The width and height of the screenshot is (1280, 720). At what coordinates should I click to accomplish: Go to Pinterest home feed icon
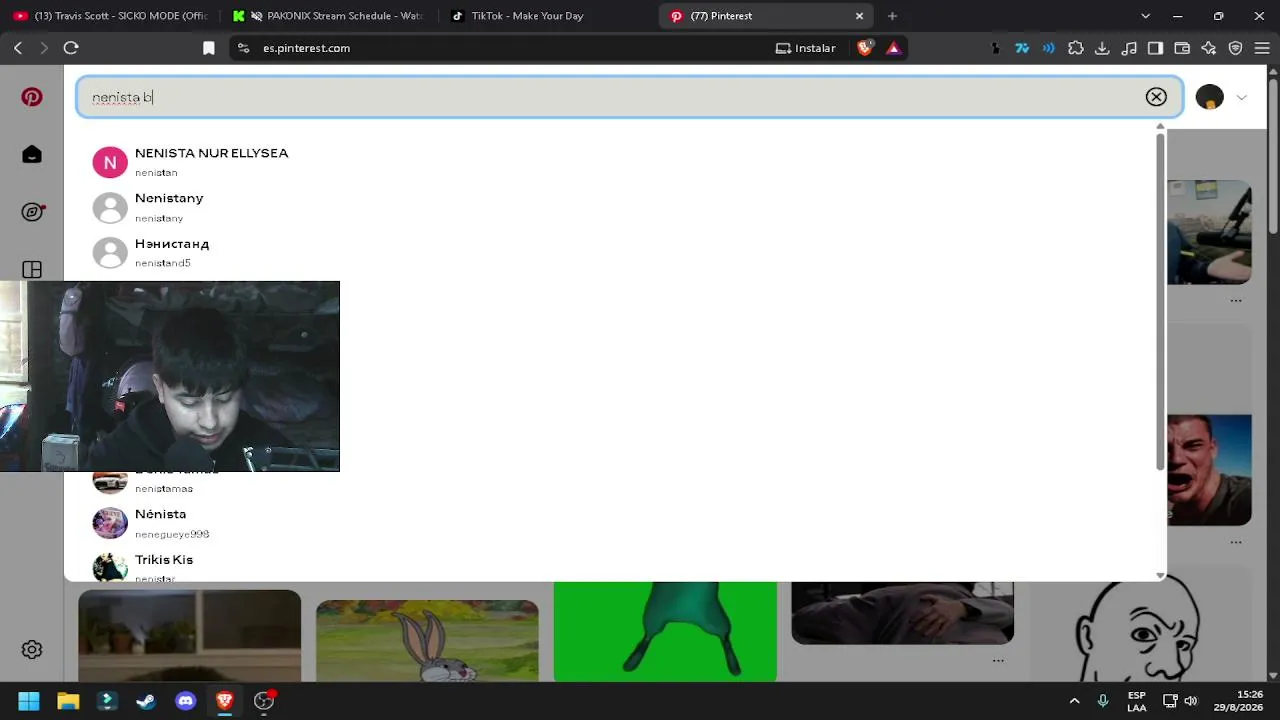coord(32,154)
